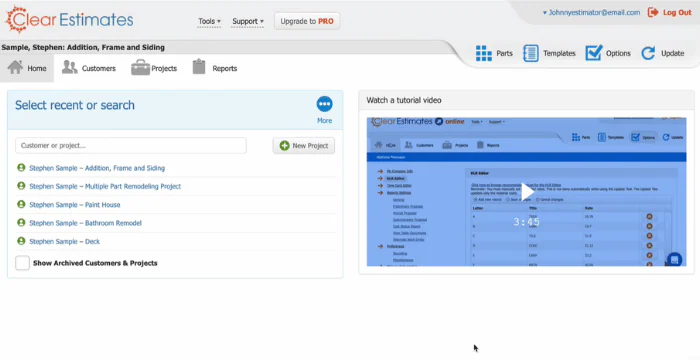700x360 pixels.
Task: Open Stephen Sample – Deck project
Action: [x=64, y=241]
